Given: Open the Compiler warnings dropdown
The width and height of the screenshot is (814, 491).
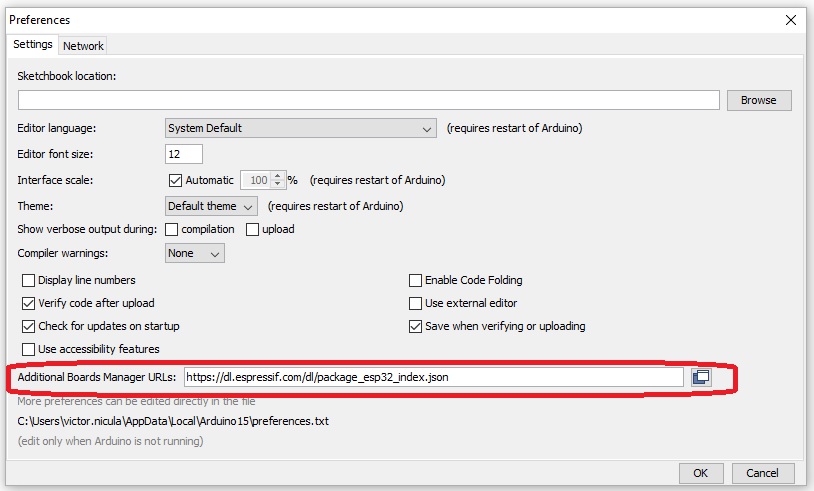Looking at the screenshot, I should 195,253.
